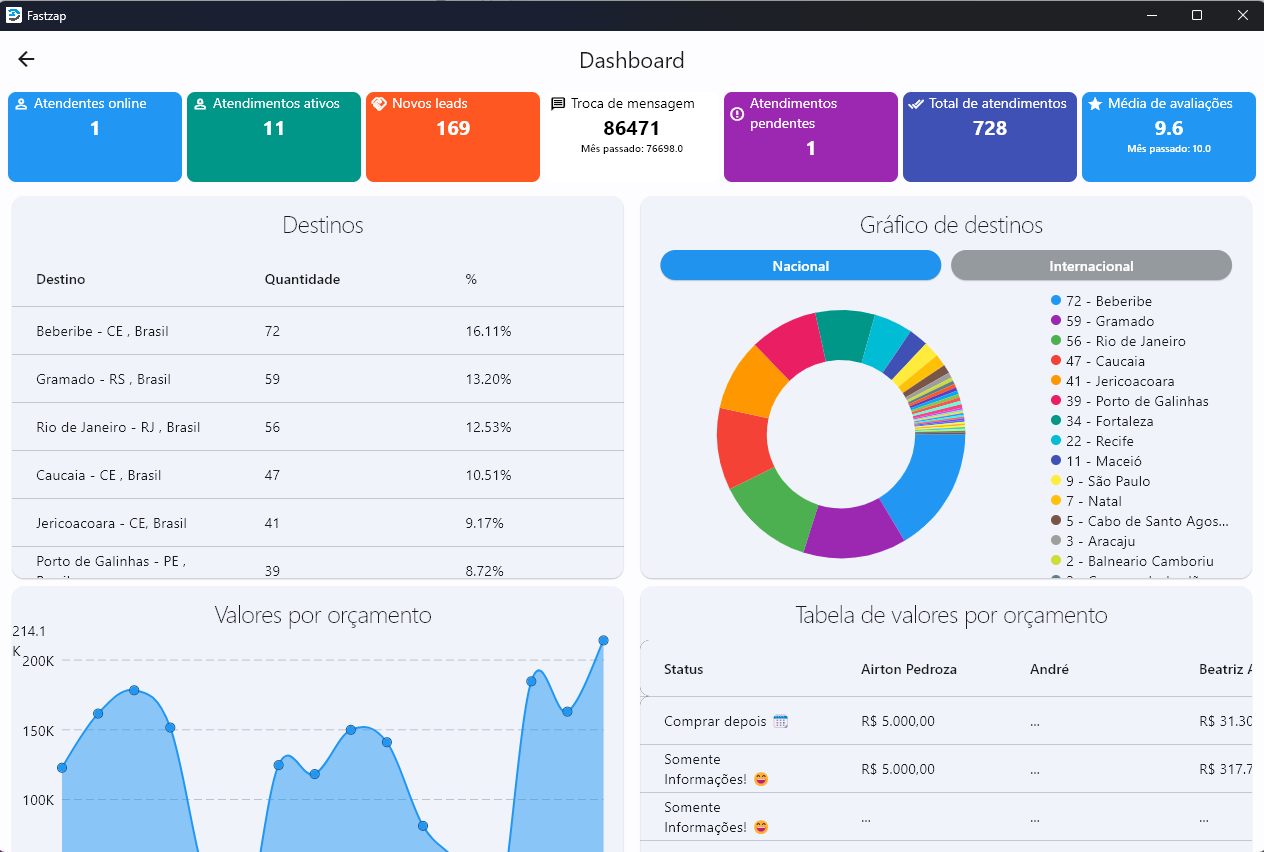Click the Fastzap app logo in title bar

pyautogui.click(x=14, y=15)
